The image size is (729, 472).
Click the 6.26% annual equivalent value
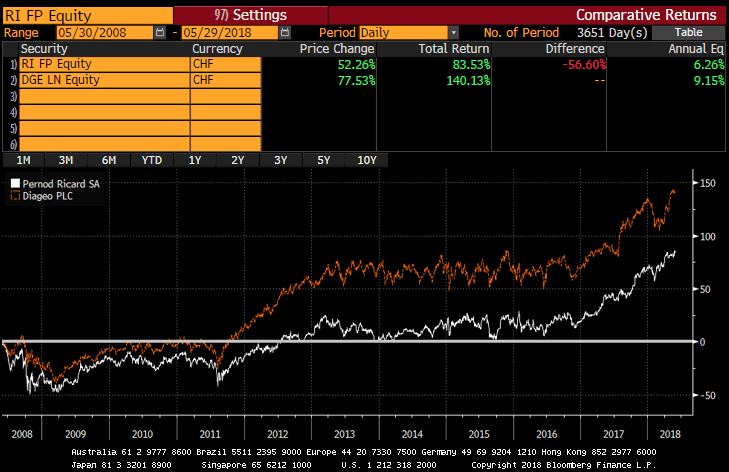[x=709, y=65]
